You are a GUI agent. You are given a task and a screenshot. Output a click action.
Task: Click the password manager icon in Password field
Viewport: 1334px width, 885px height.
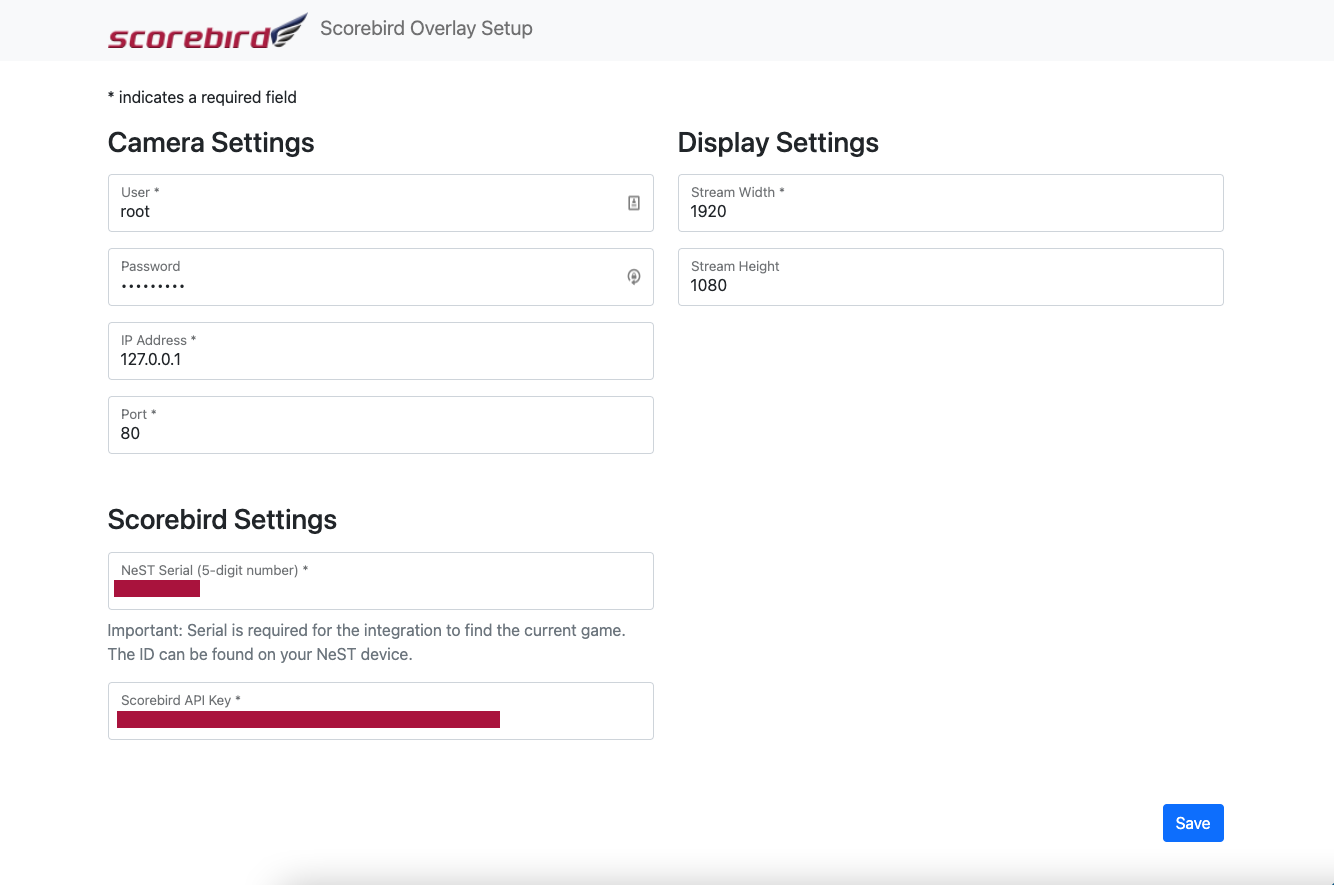(x=634, y=277)
